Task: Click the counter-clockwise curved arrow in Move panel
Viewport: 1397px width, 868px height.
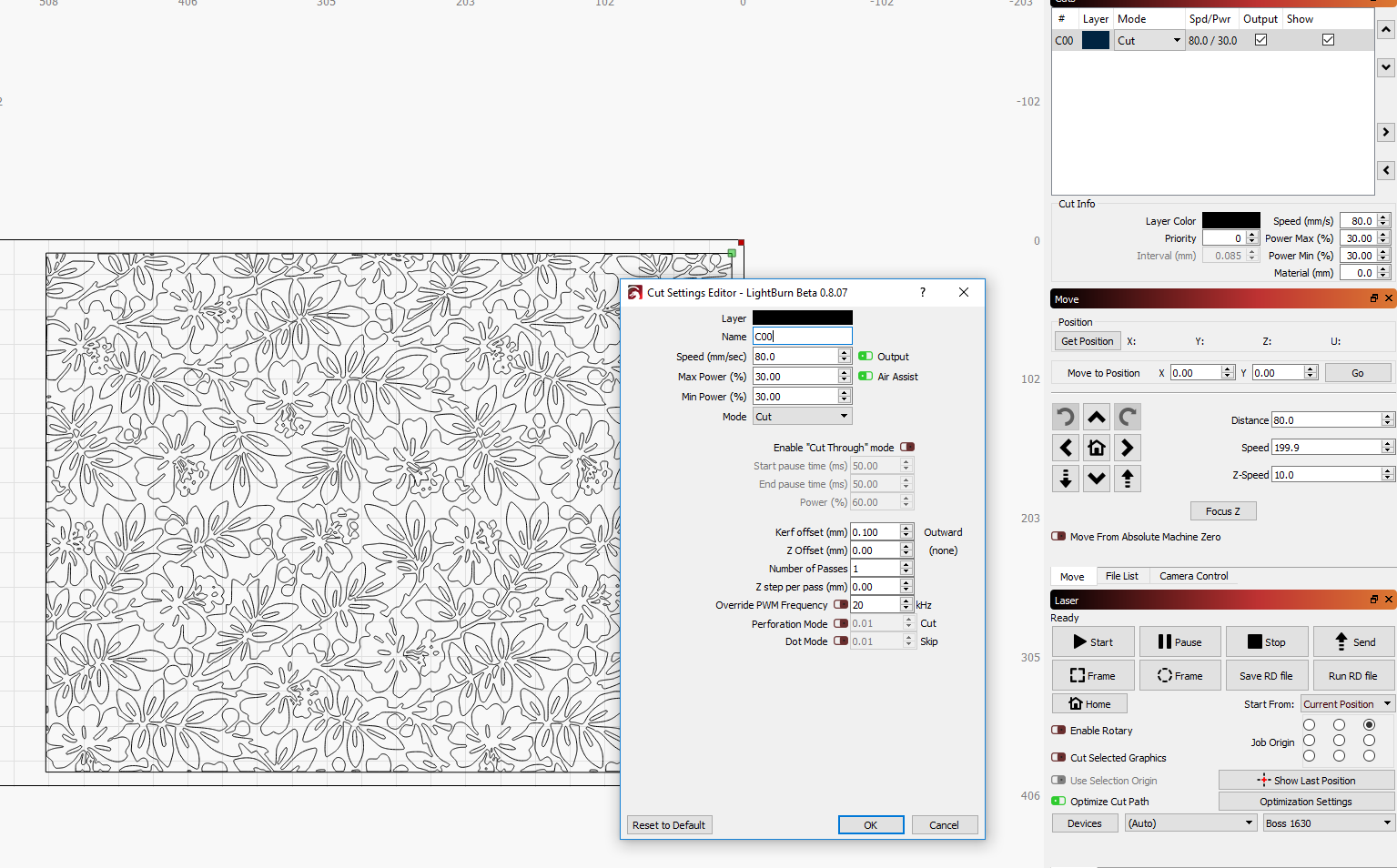Action: (1066, 417)
